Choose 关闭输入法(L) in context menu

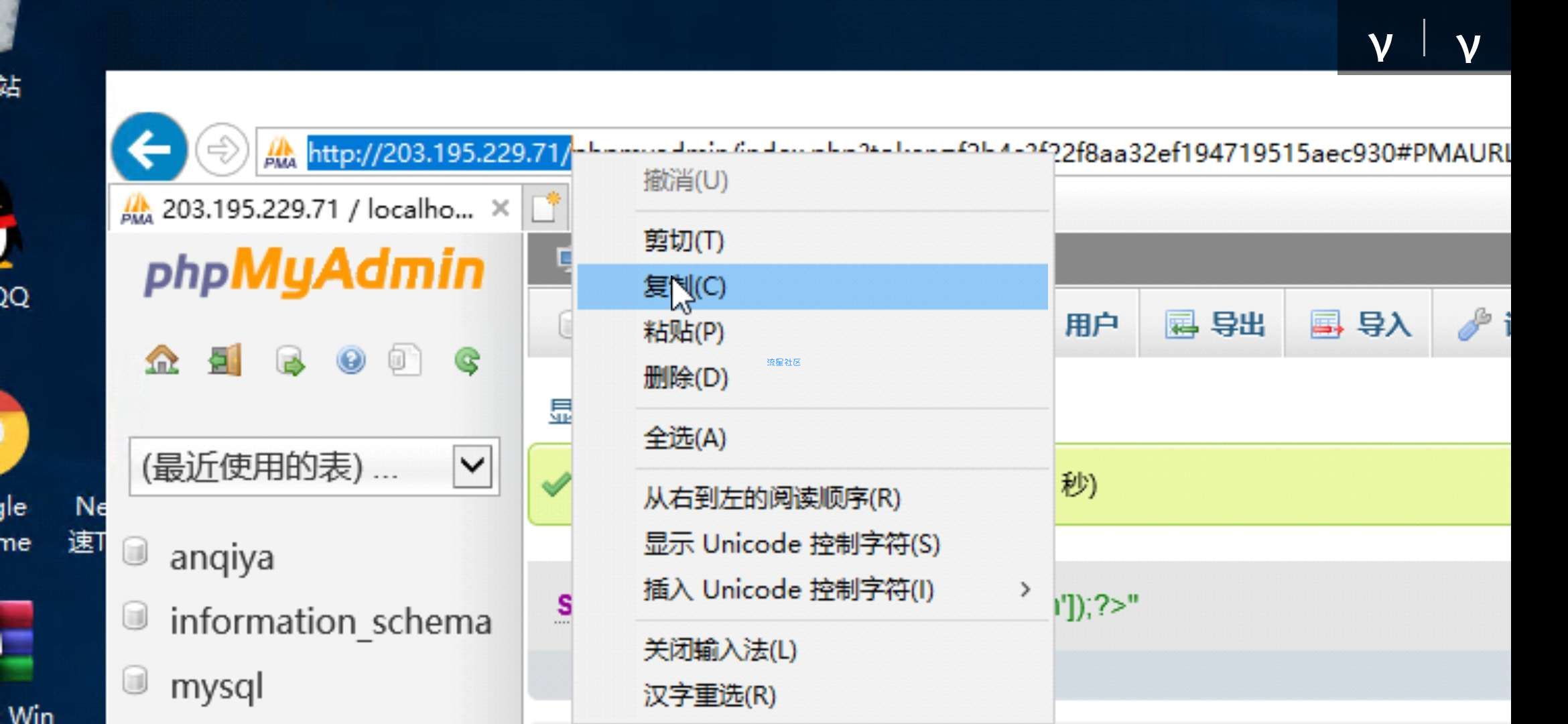coord(812,650)
